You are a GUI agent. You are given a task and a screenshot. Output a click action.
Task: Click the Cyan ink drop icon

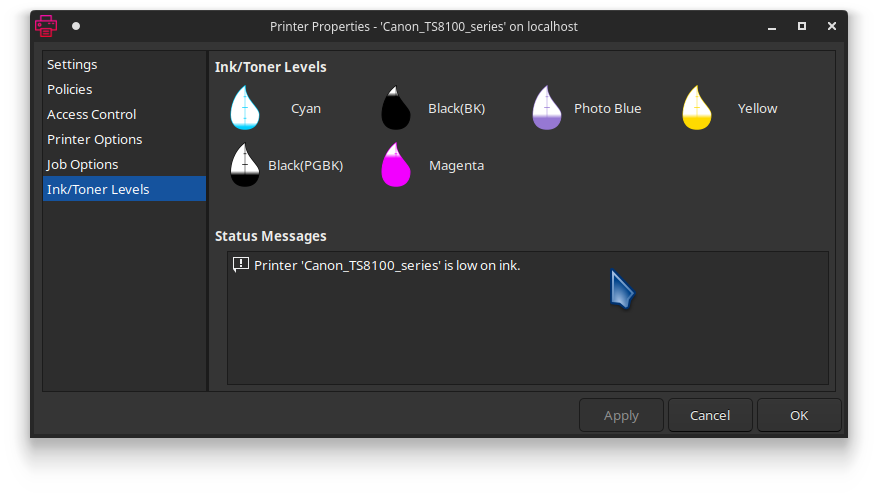point(245,108)
